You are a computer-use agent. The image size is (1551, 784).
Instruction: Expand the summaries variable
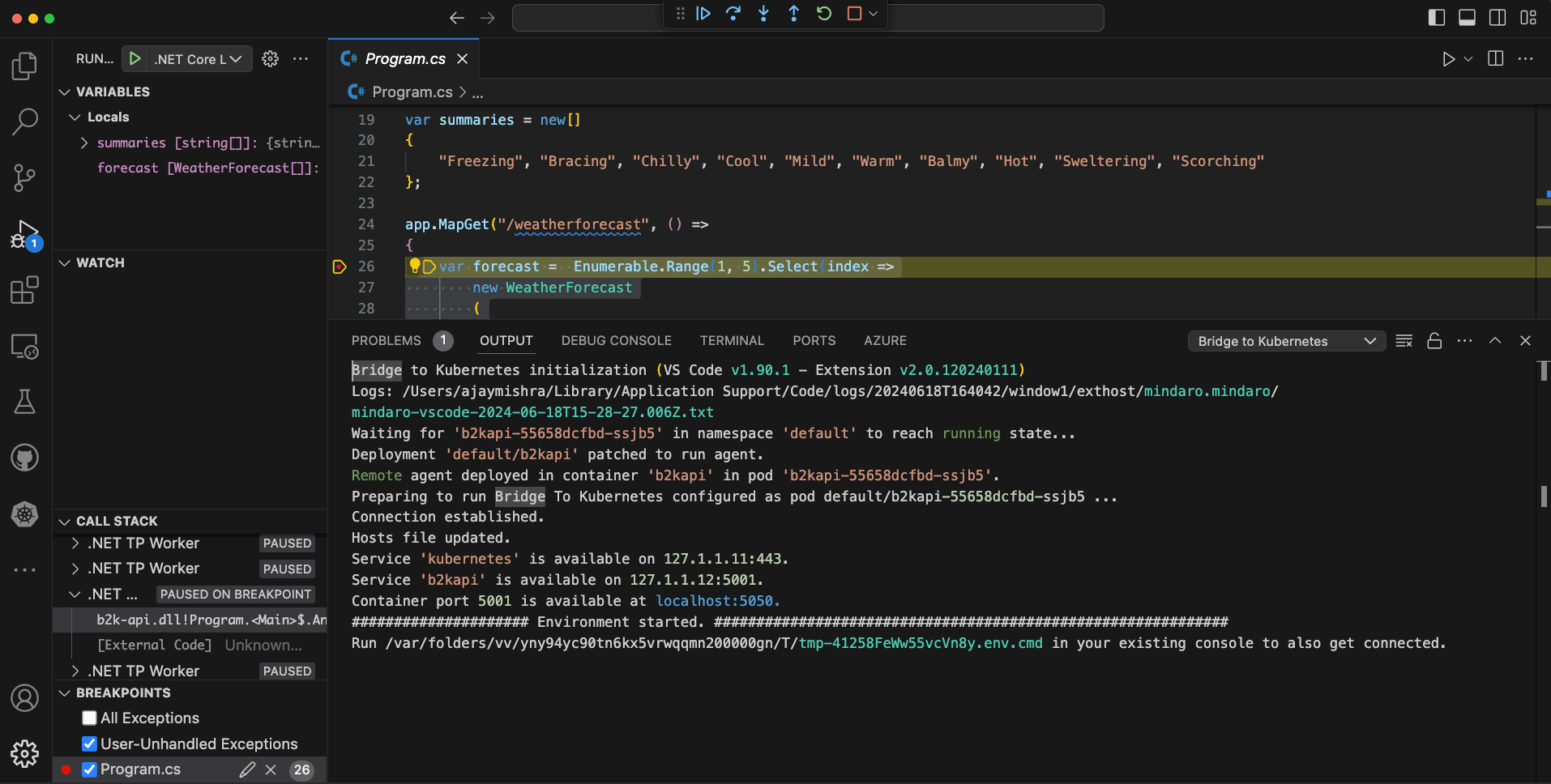coord(84,143)
